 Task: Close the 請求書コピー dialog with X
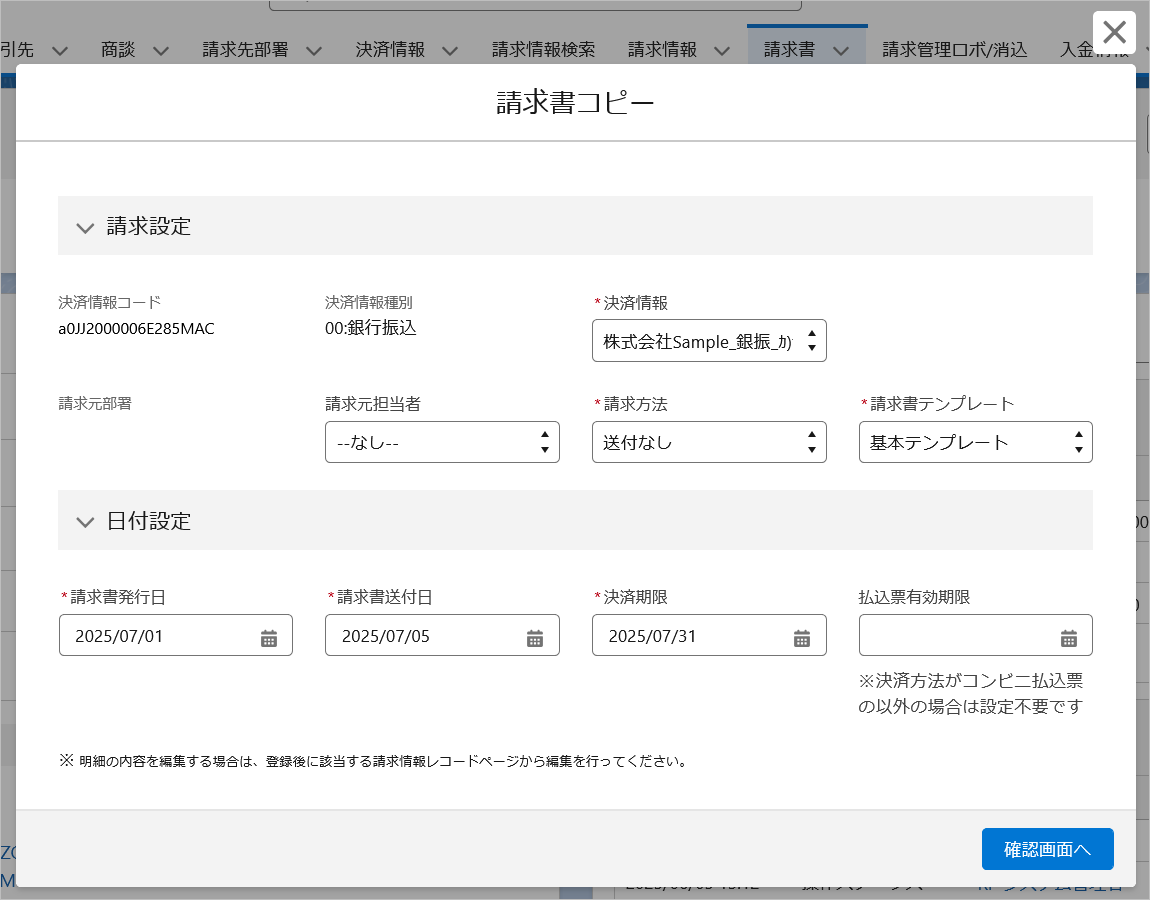pyautogui.click(x=1113, y=33)
